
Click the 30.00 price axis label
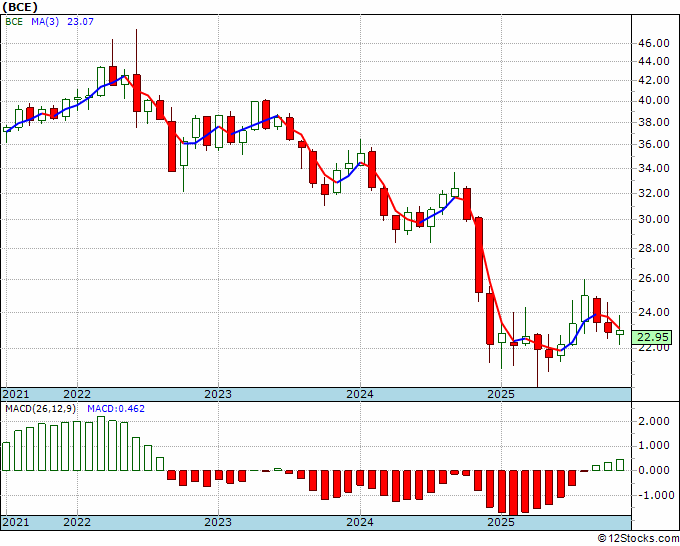tap(654, 220)
